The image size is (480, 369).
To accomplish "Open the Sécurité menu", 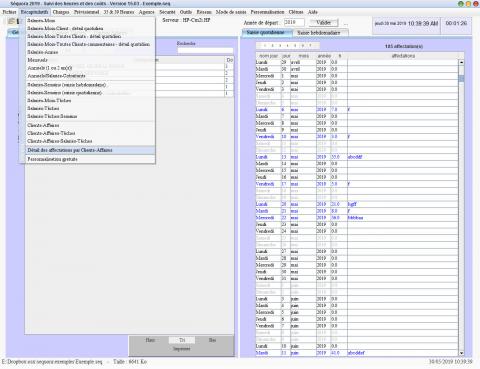I will 167,12.
